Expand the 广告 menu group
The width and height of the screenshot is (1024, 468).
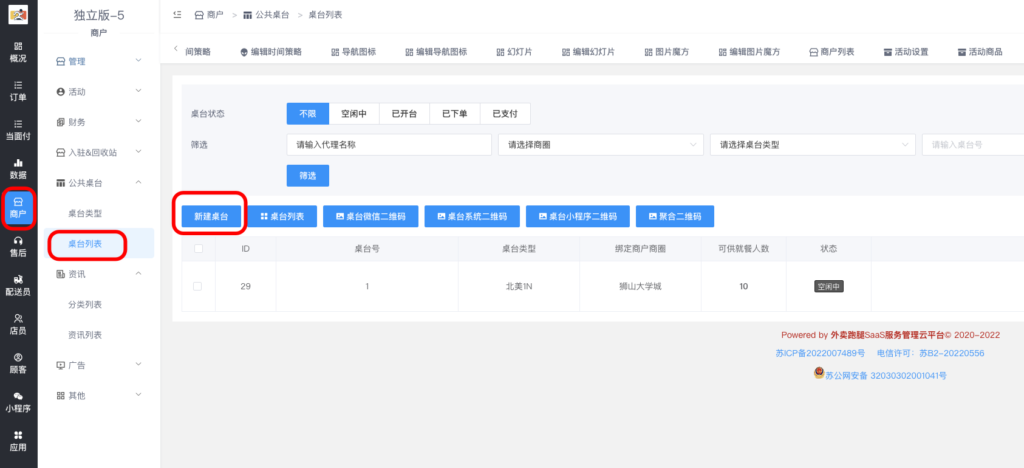[99, 365]
